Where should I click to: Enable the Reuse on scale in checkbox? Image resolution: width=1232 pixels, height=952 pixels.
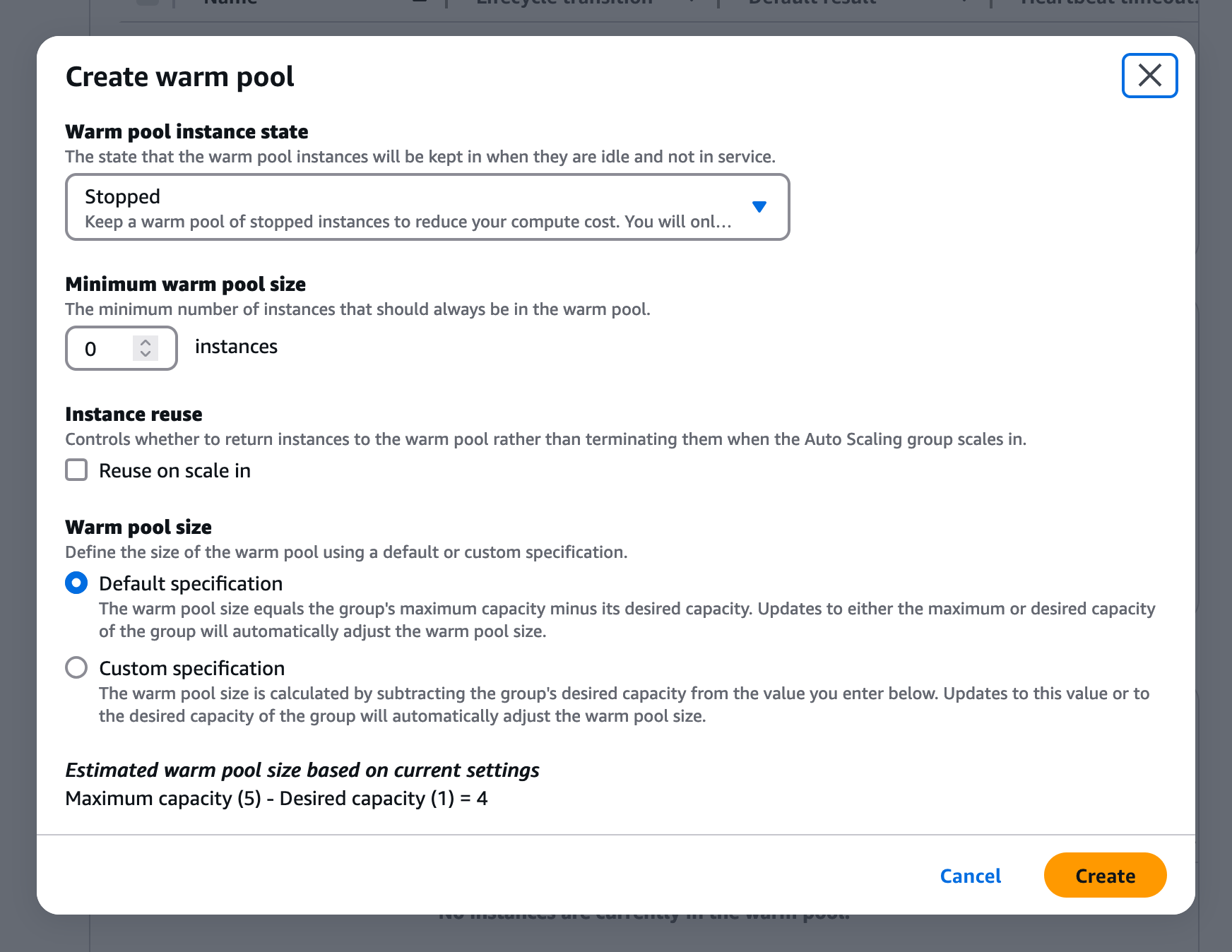click(x=76, y=470)
